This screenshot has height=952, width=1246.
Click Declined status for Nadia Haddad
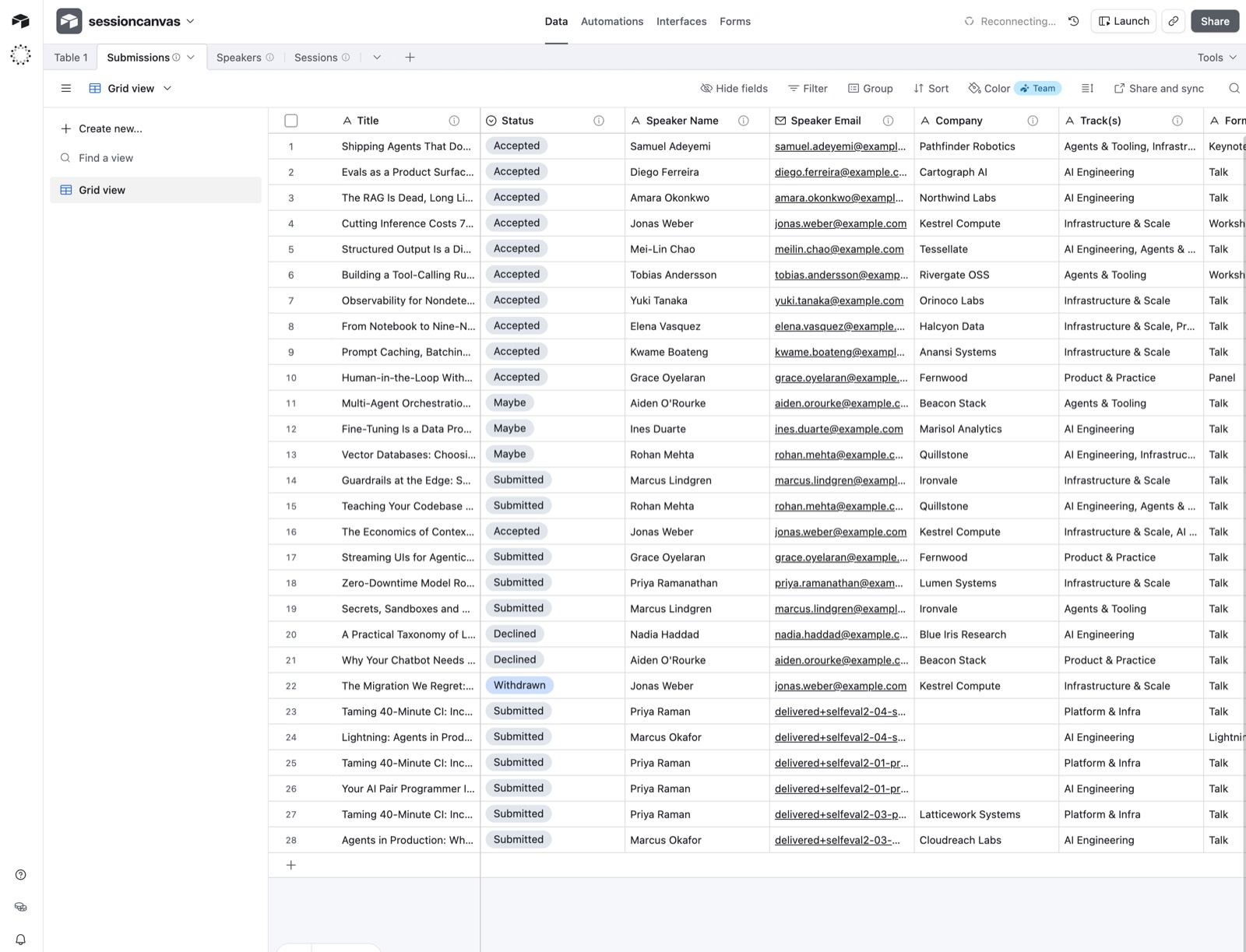(x=515, y=634)
